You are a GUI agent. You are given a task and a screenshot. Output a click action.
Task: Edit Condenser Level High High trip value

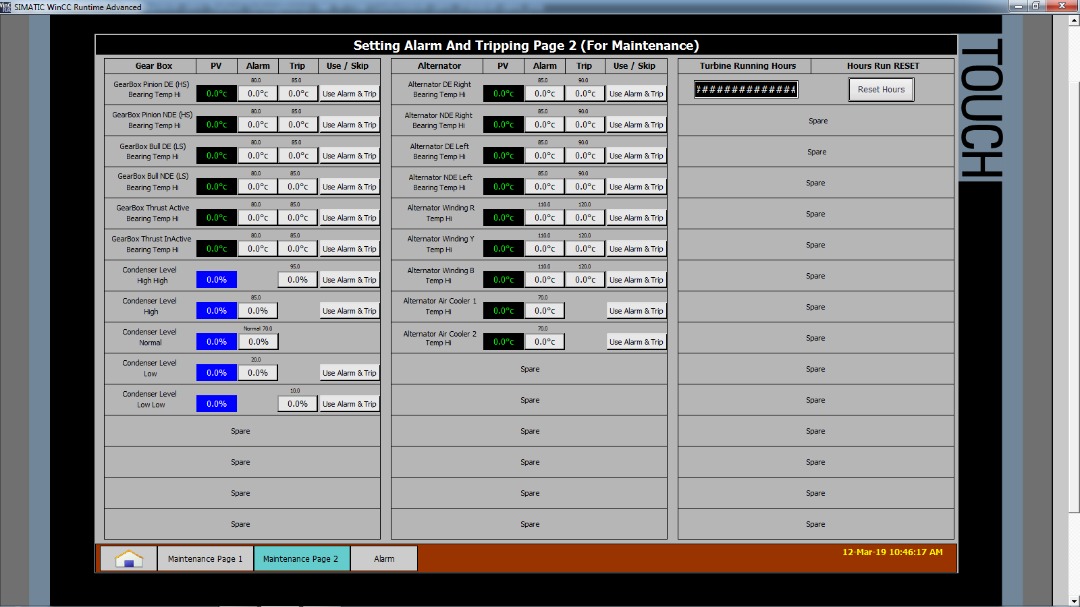pyautogui.click(x=298, y=280)
